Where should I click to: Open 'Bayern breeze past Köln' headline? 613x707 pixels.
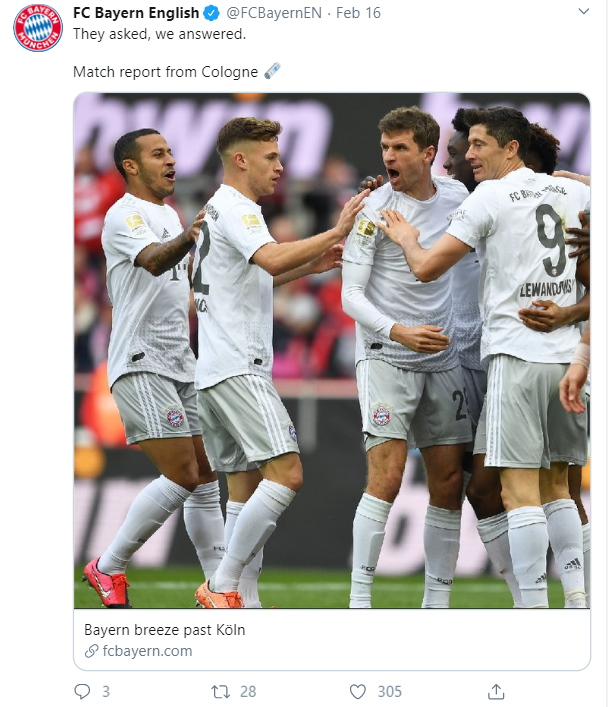click(x=165, y=629)
